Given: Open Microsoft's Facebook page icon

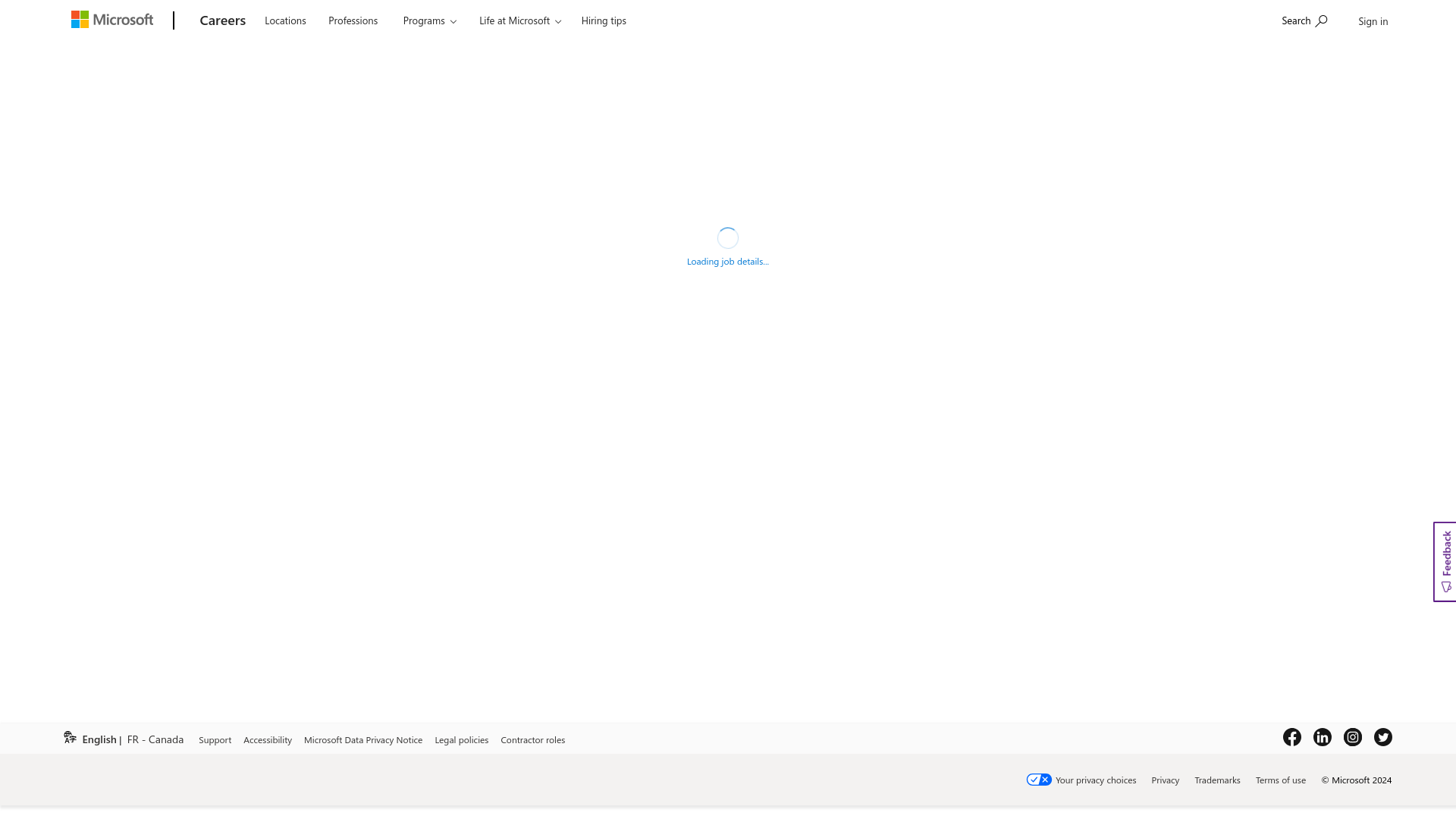Looking at the screenshot, I should point(1292,737).
